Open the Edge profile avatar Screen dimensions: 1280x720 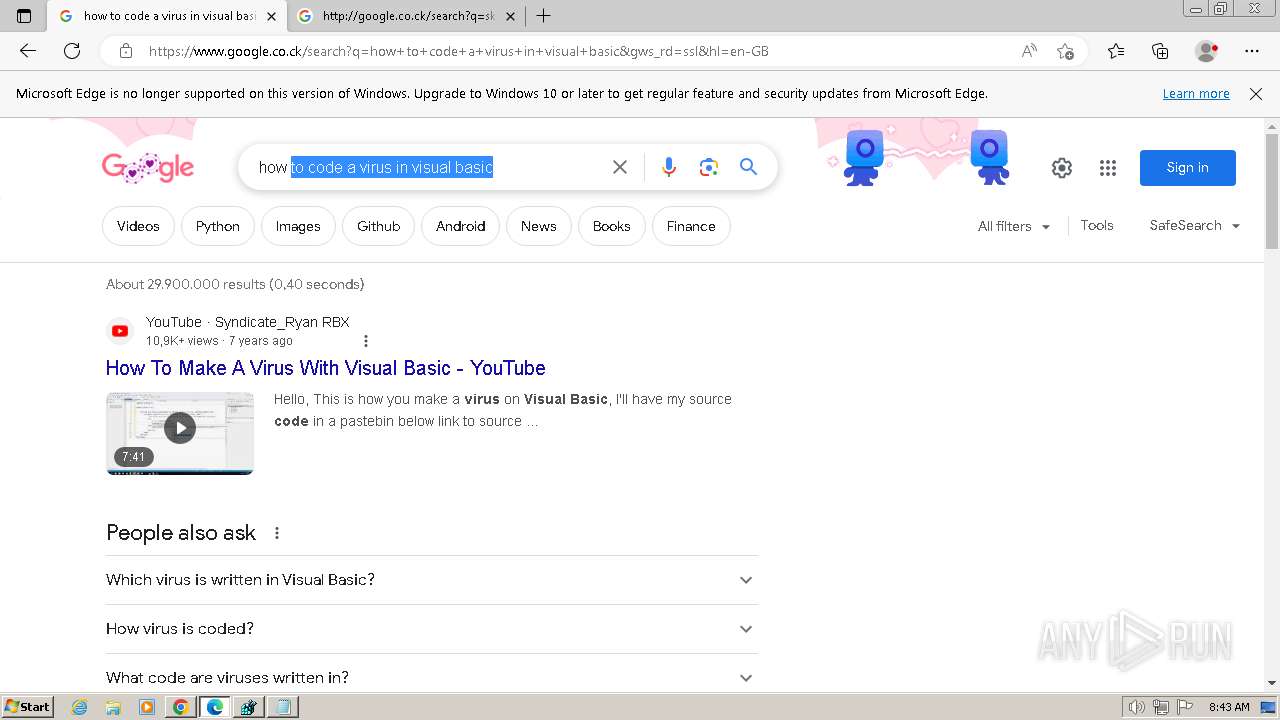(1207, 51)
